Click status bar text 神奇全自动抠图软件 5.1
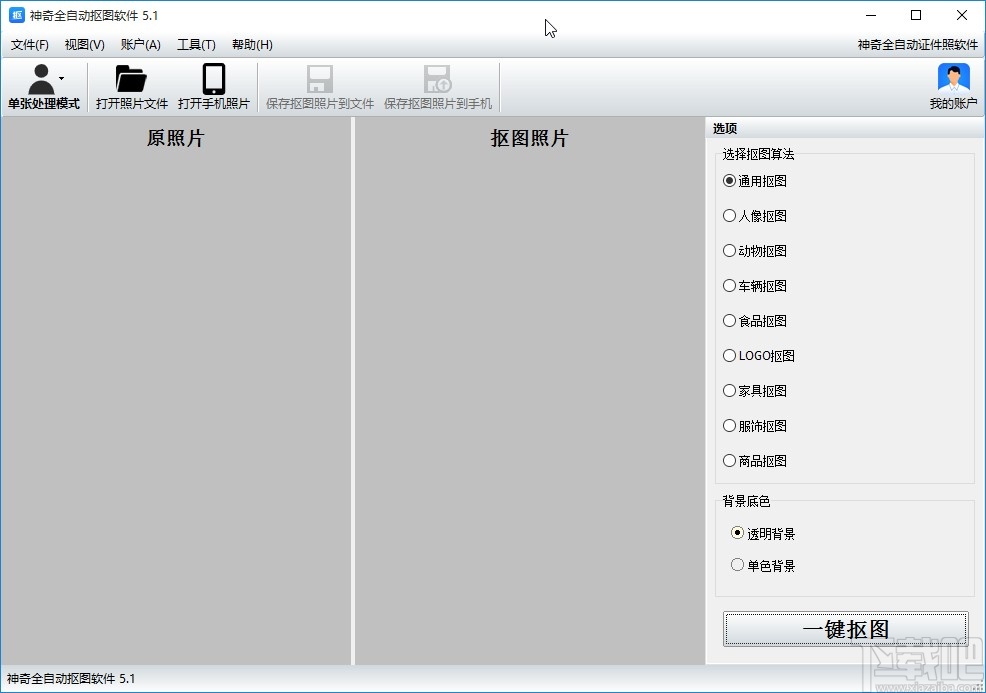This screenshot has height=693, width=986. point(70,679)
